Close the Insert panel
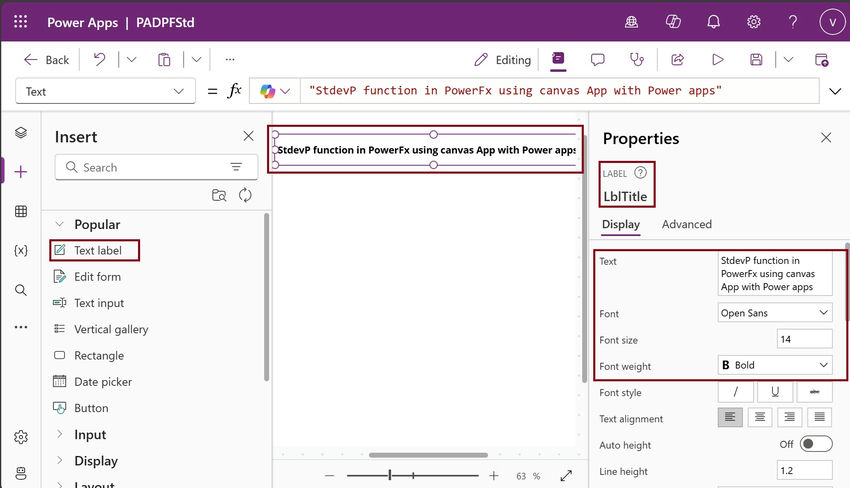This screenshot has width=850, height=488. (248, 136)
